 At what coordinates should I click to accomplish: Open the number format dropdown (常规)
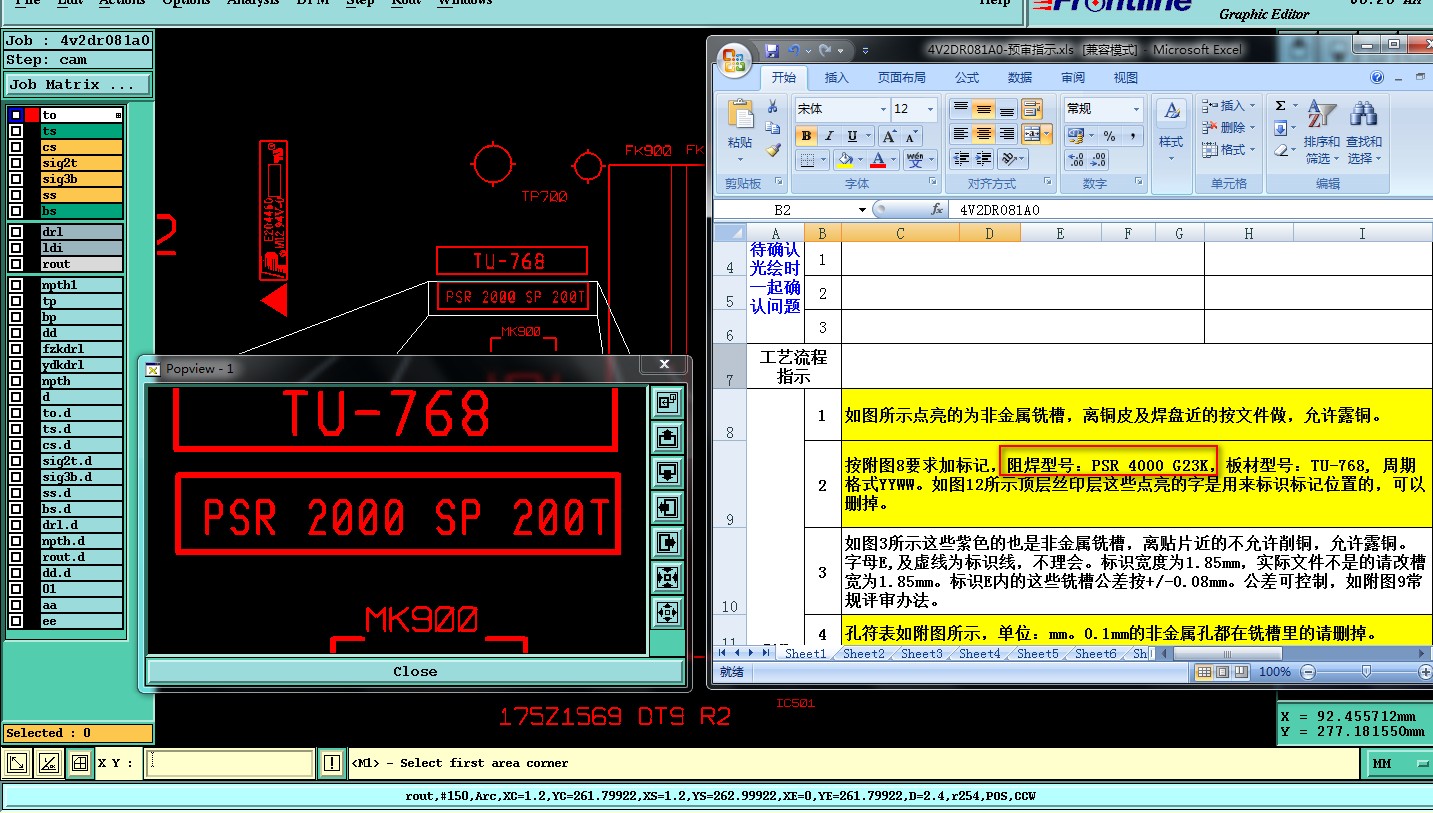point(1136,109)
